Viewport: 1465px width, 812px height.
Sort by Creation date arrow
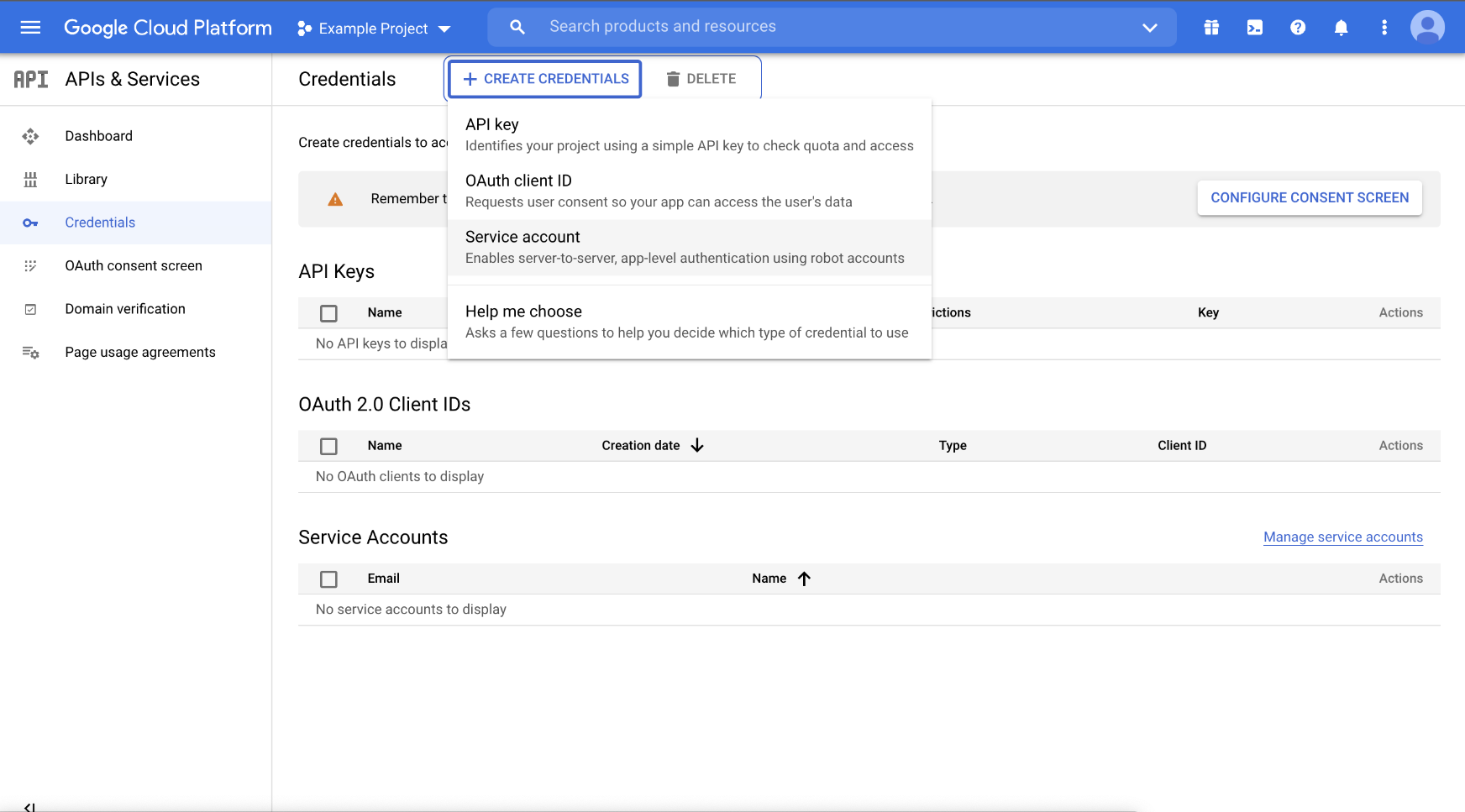(x=697, y=446)
